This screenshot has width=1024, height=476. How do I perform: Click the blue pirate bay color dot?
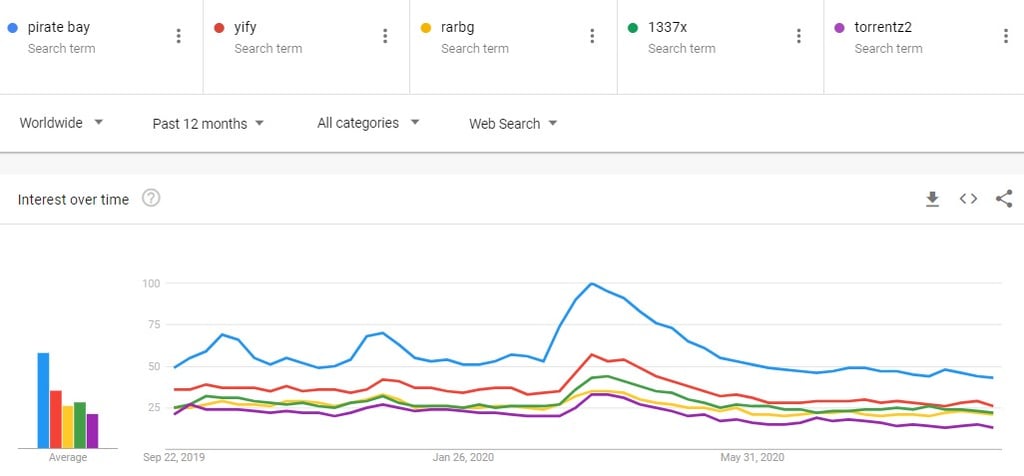coord(12,28)
